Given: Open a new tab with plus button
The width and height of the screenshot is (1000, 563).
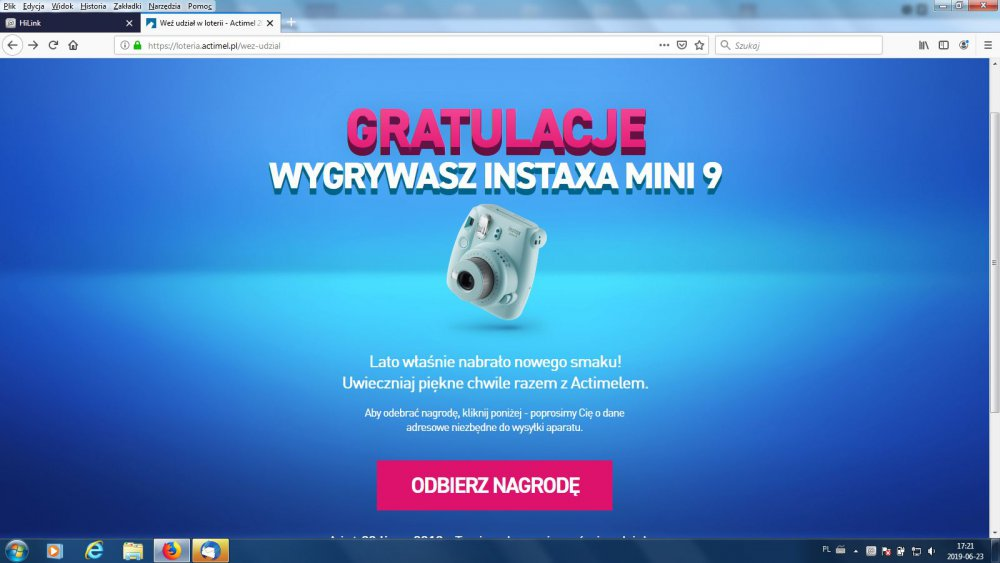Looking at the screenshot, I should tap(291, 23).
